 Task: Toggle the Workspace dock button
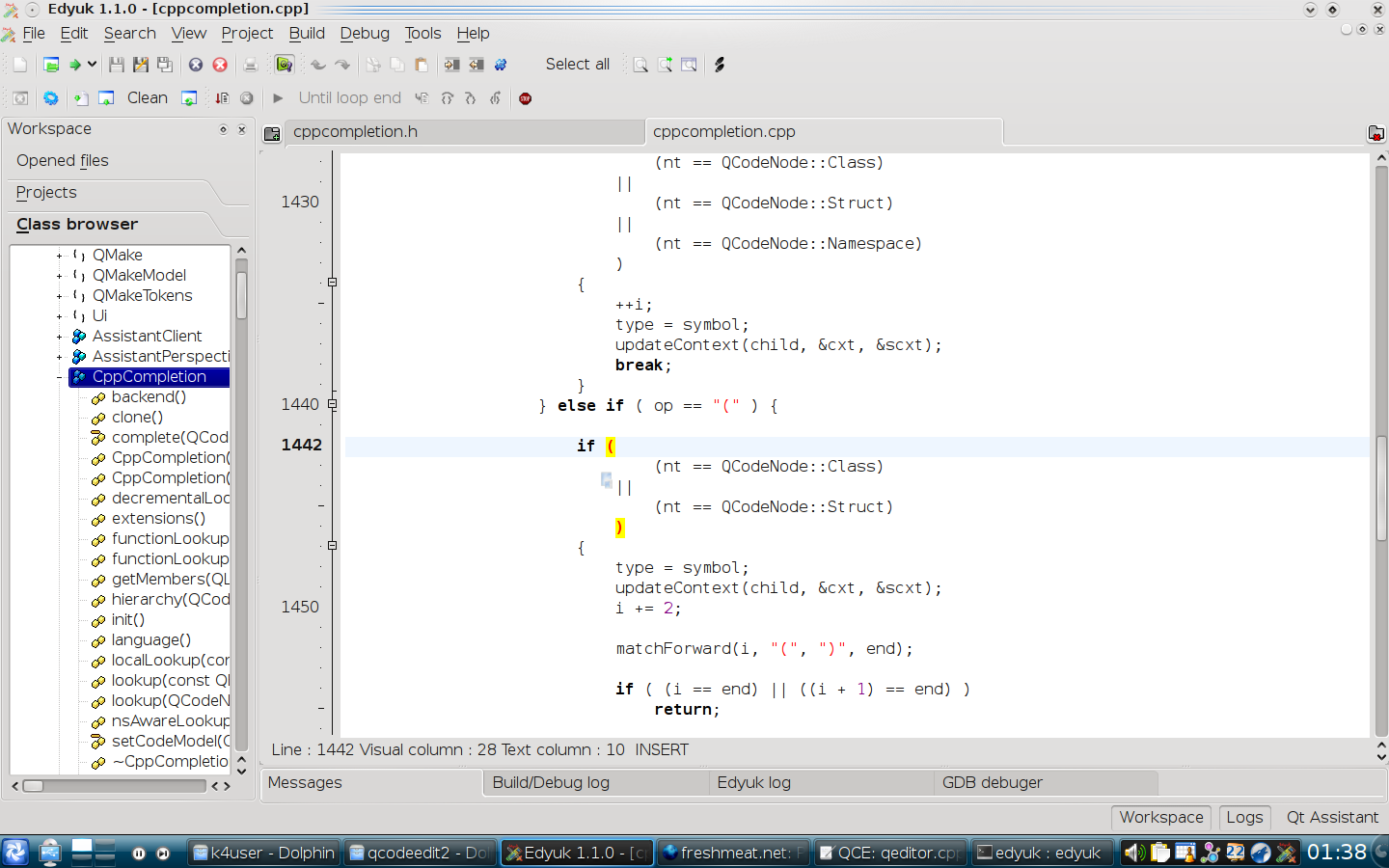(x=1161, y=818)
